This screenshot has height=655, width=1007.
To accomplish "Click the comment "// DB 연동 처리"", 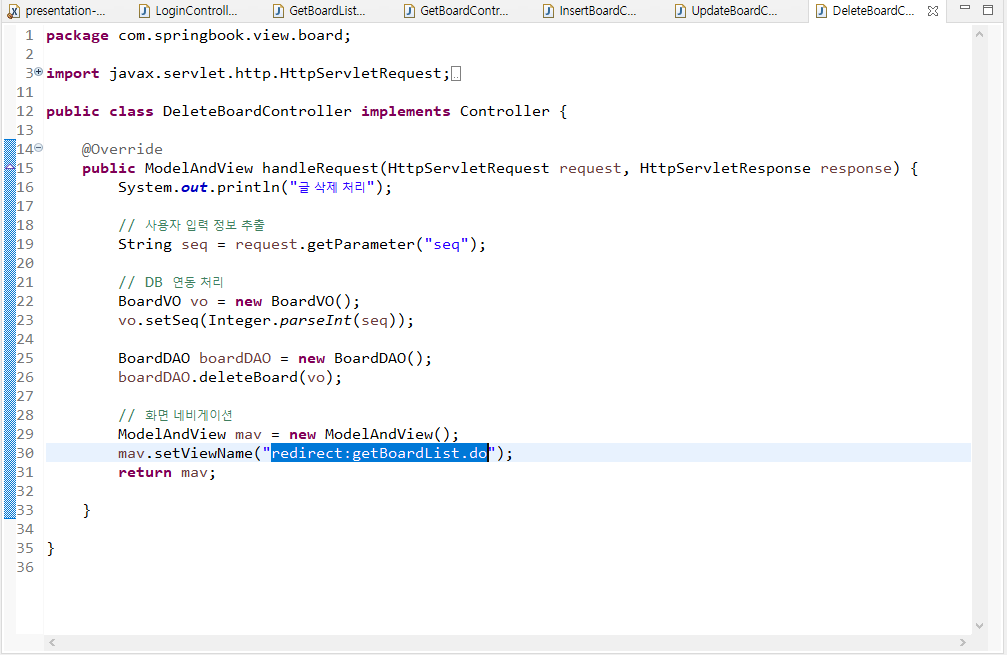I will pyautogui.click(x=171, y=283).
